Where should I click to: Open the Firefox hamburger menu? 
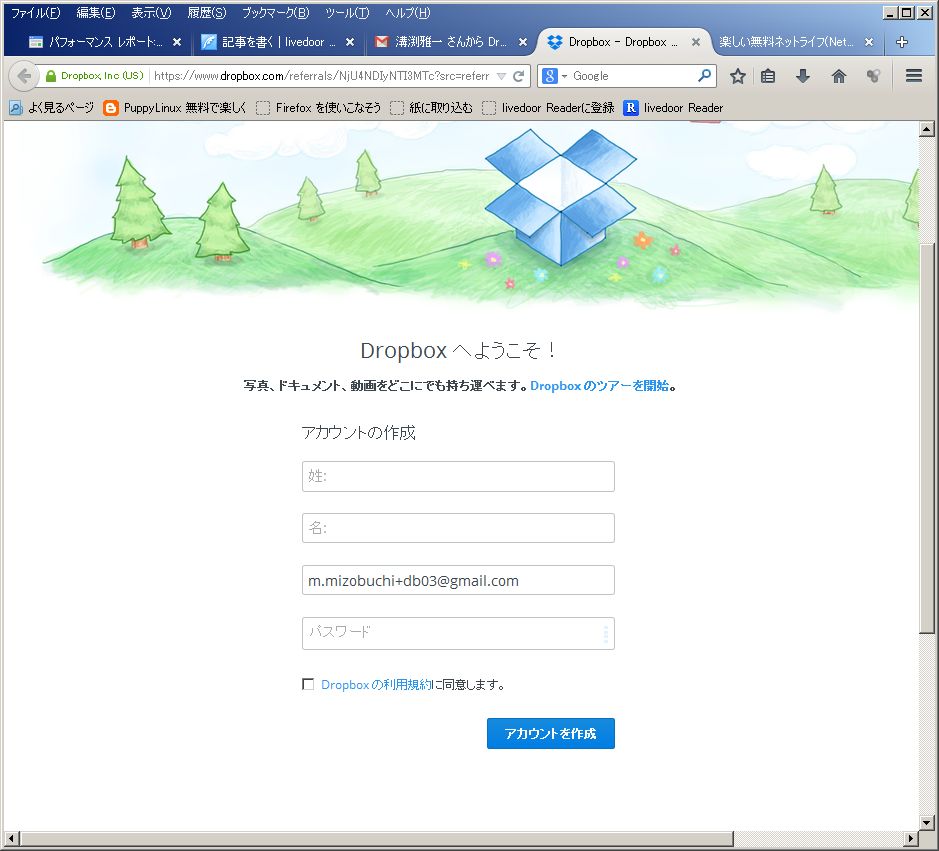(913, 75)
